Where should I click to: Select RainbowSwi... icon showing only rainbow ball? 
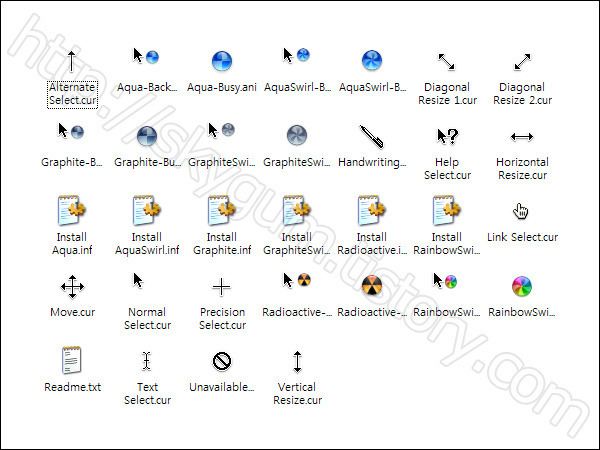tap(522, 286)
